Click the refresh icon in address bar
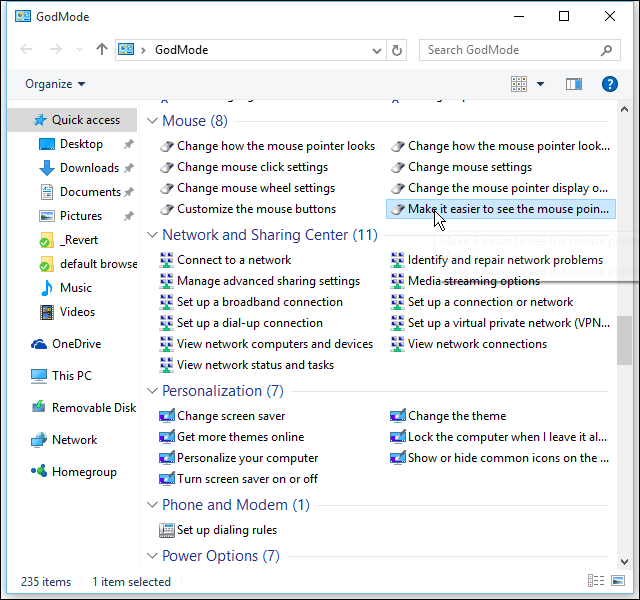The width and height of the screenshot is (640, 600). [397, 50]
